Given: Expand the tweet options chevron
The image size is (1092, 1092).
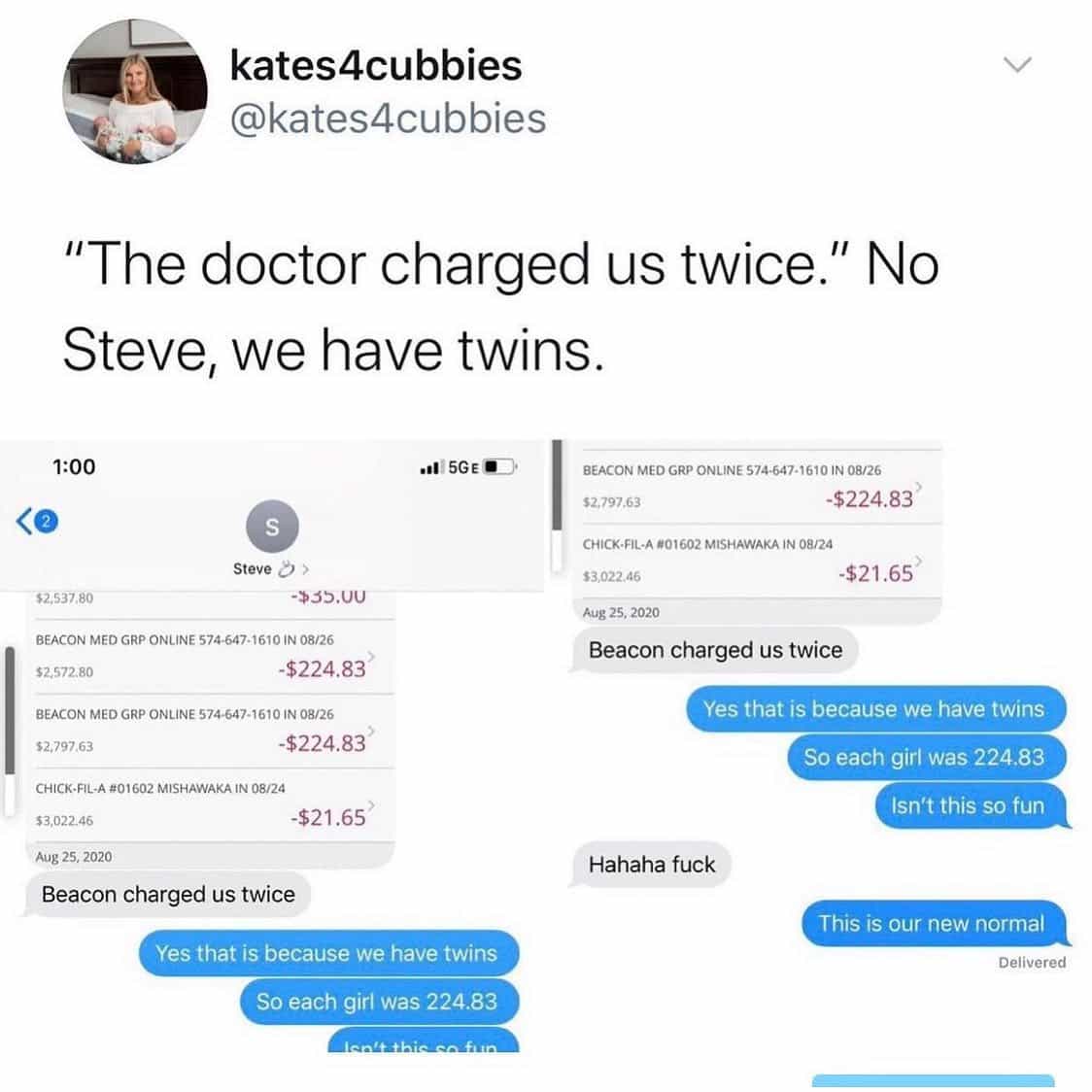Looking at the screenshot, I should (1017, 65).
